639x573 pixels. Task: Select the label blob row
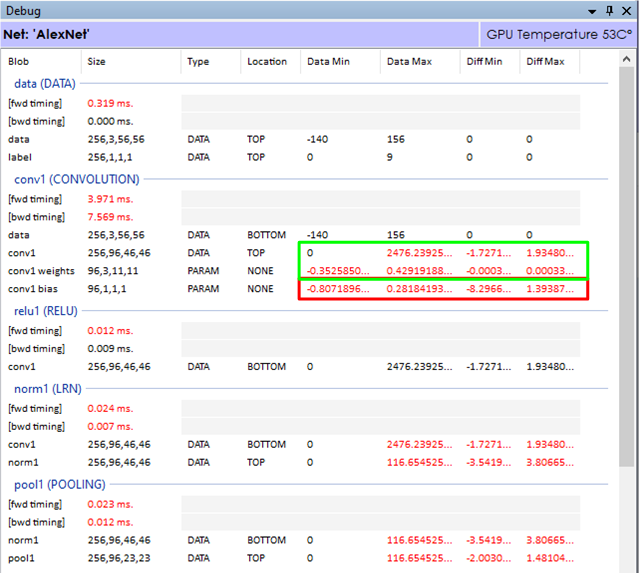(x=293, y=157)
